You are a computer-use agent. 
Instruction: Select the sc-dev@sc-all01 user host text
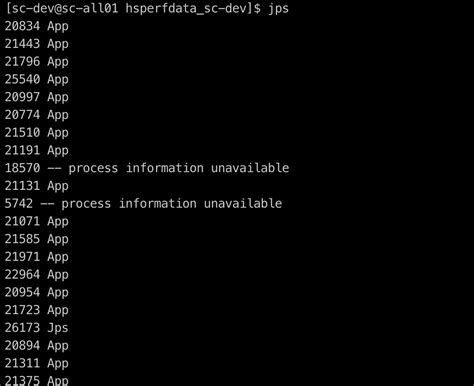pyautogui.click(x=65, y=8)
